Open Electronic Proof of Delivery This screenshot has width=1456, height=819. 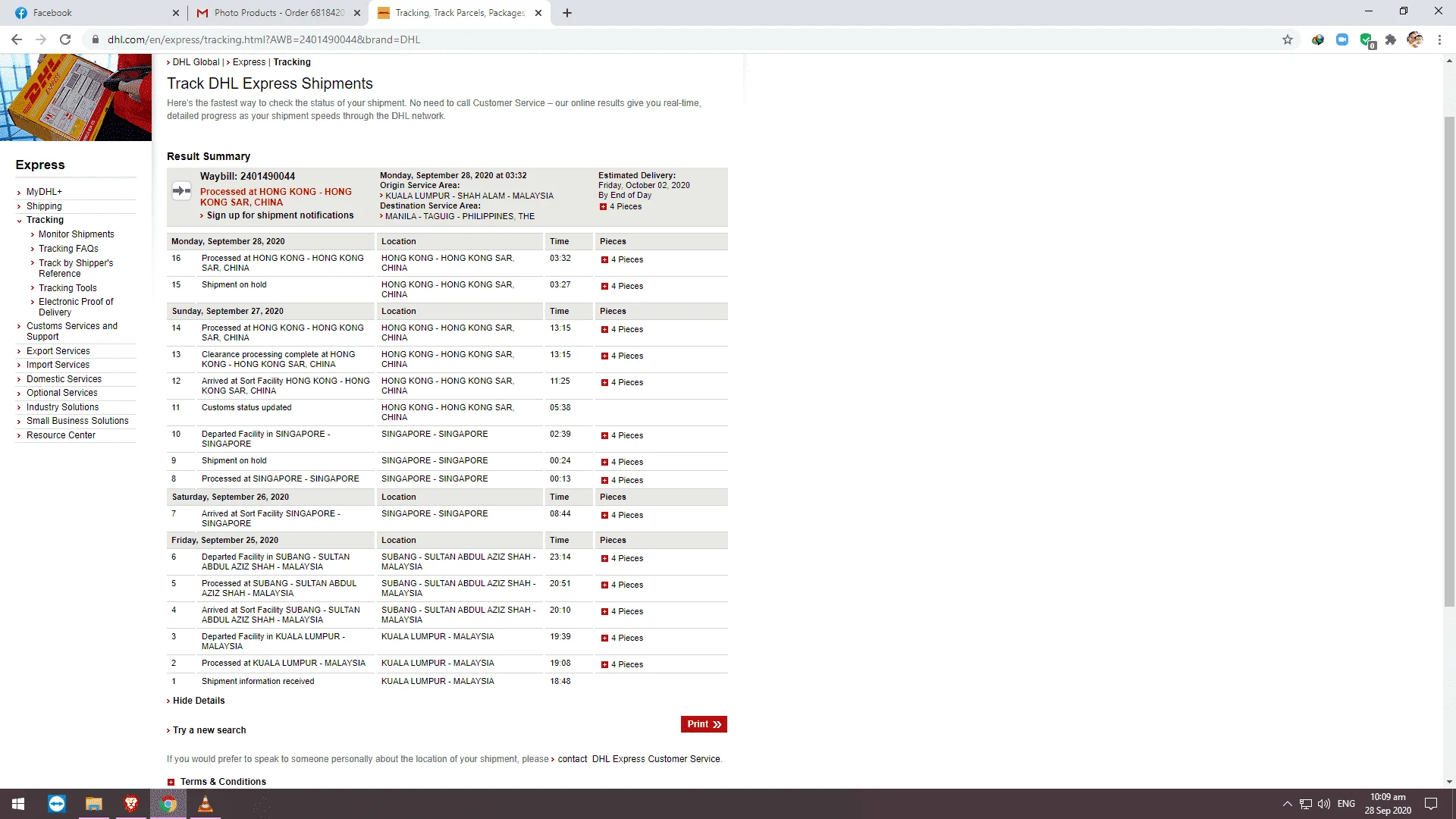(x=76, y=307)
